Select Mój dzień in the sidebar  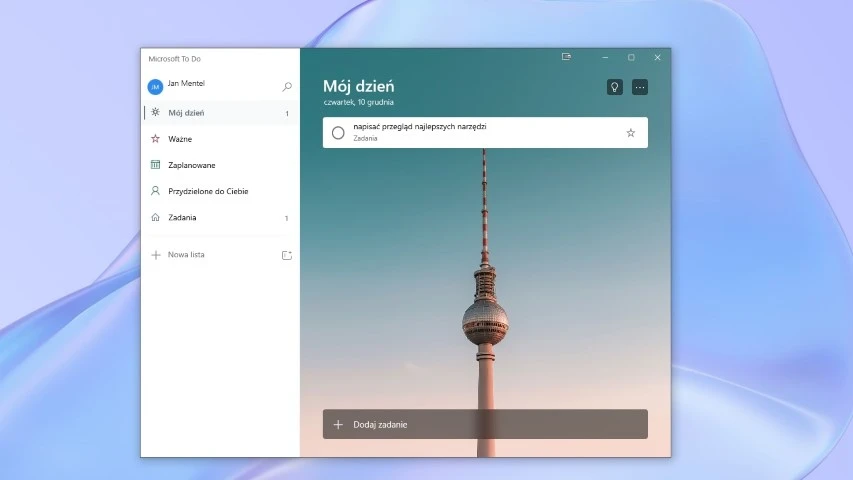pyautogui.click(x=186, y=113)
